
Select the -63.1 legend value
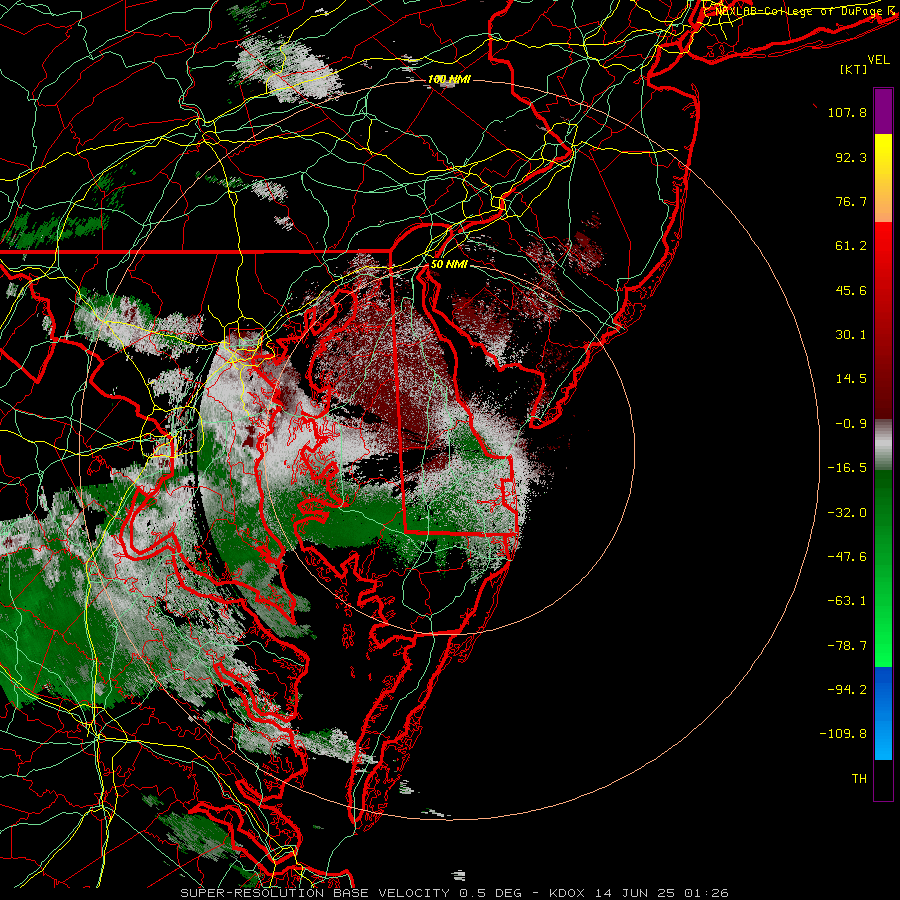(847, 601)
